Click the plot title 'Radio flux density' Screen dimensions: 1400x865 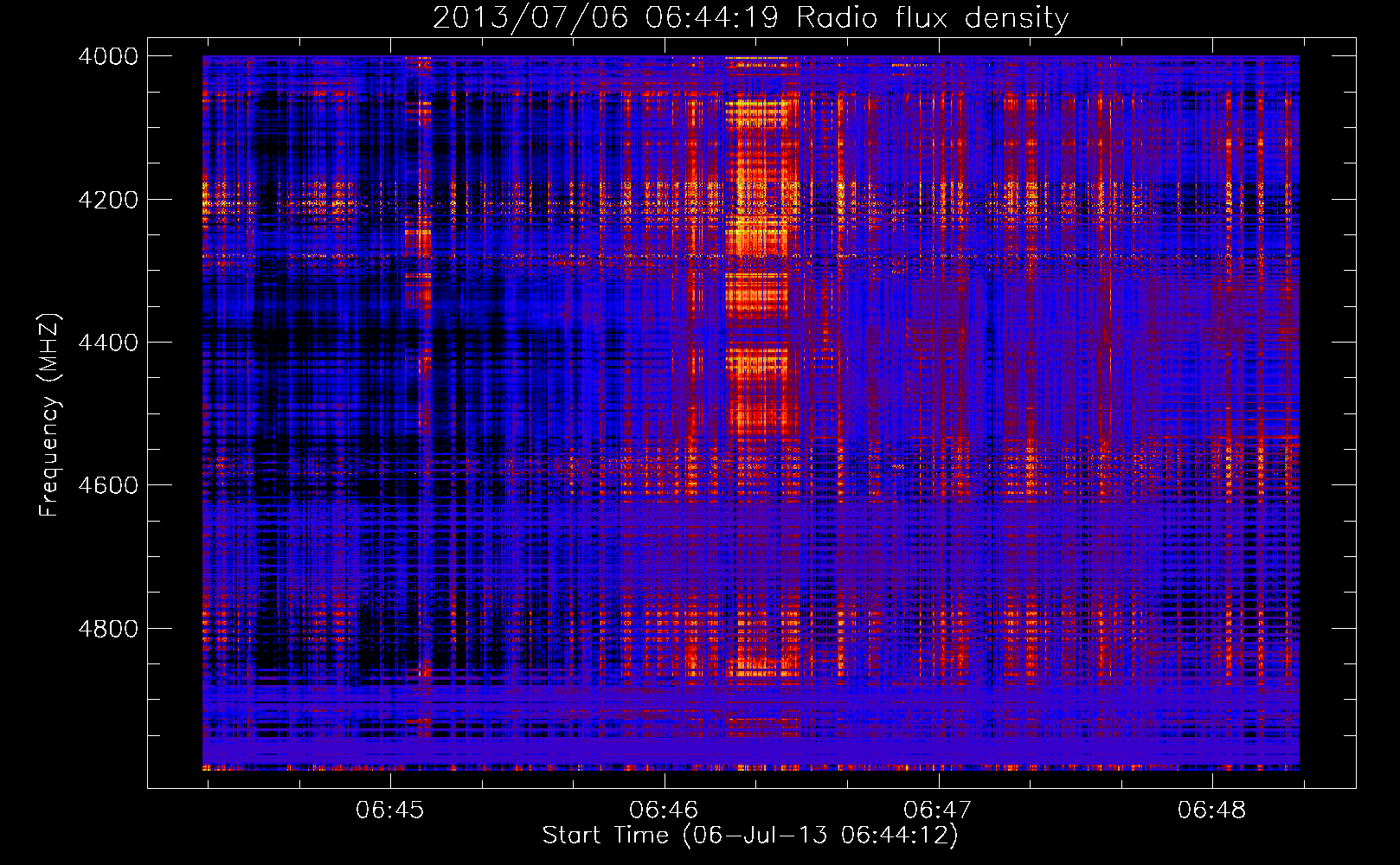click(933, 18)
